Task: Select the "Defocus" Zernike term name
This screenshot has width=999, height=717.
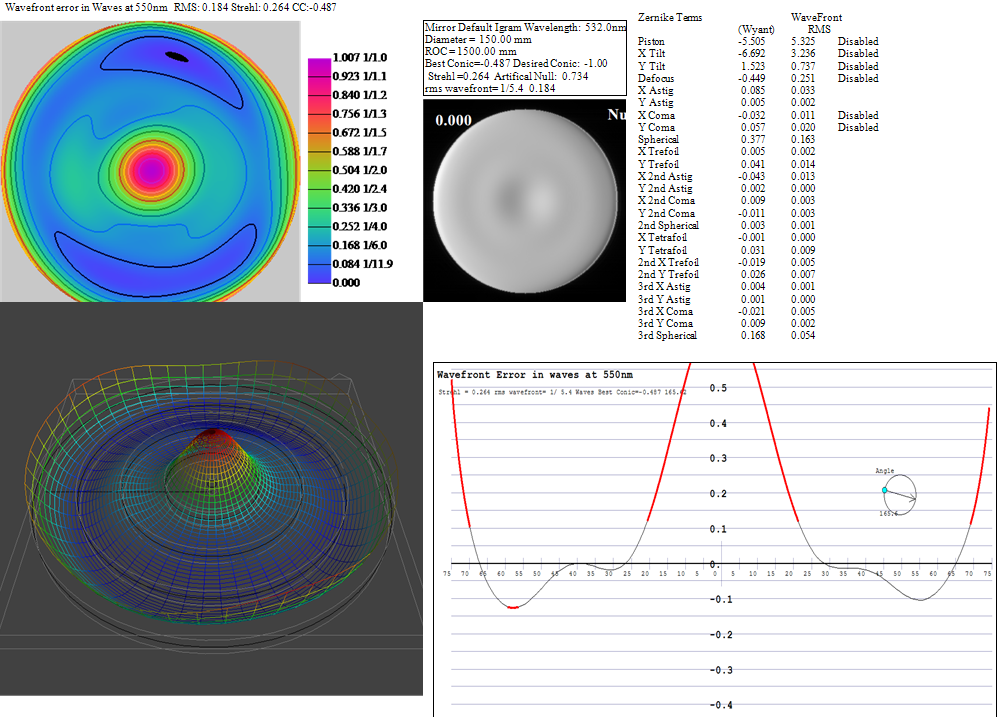Action: pyautogui.click(x=656, y=78)
